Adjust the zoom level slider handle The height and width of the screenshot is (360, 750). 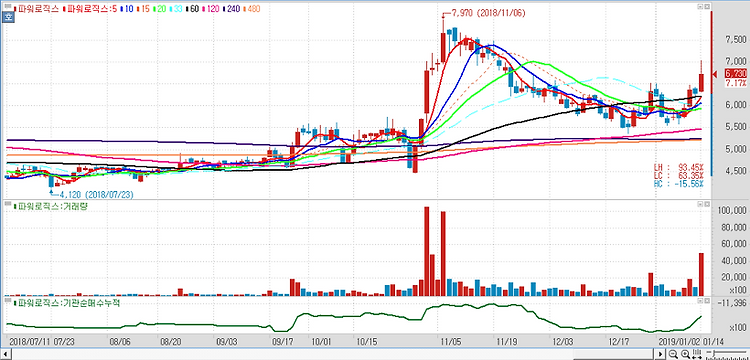[x=714, y=353]
